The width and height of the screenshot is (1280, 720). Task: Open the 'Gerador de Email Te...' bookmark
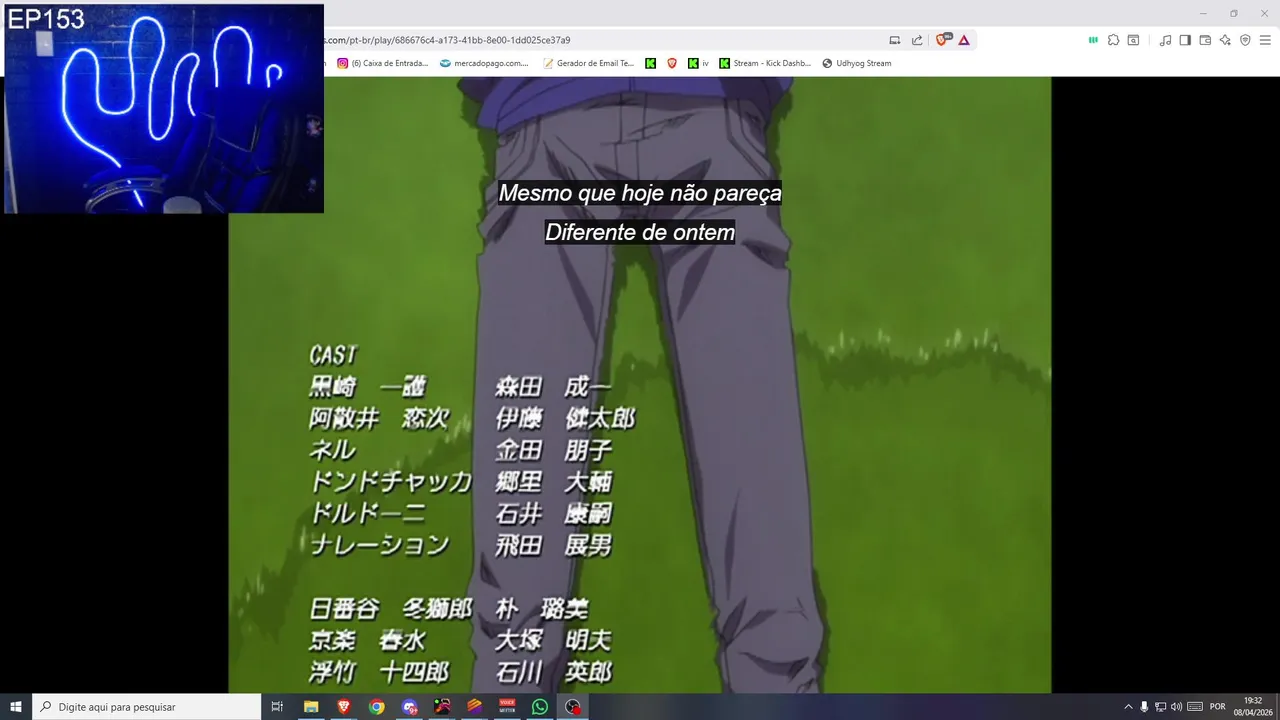589,63
